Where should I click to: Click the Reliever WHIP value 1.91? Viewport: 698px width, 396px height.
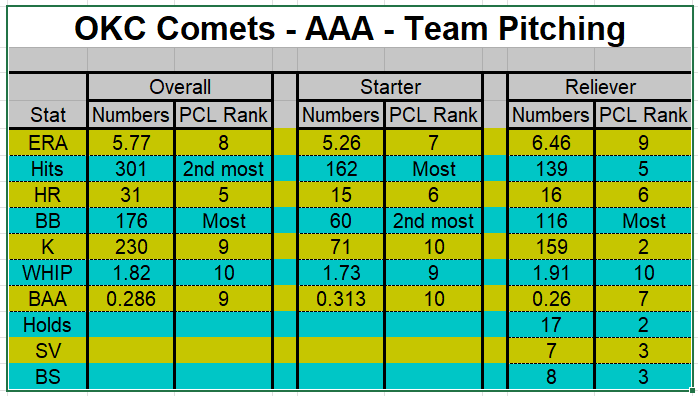pyautogui.click(x=551, y=273)
